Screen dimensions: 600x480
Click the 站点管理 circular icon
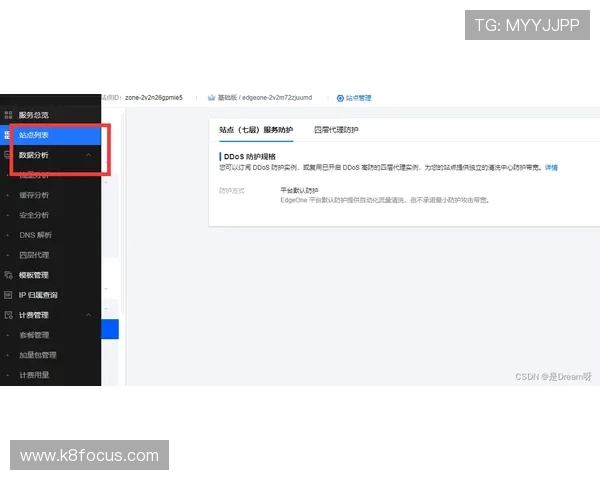click(x=340, y=98)
